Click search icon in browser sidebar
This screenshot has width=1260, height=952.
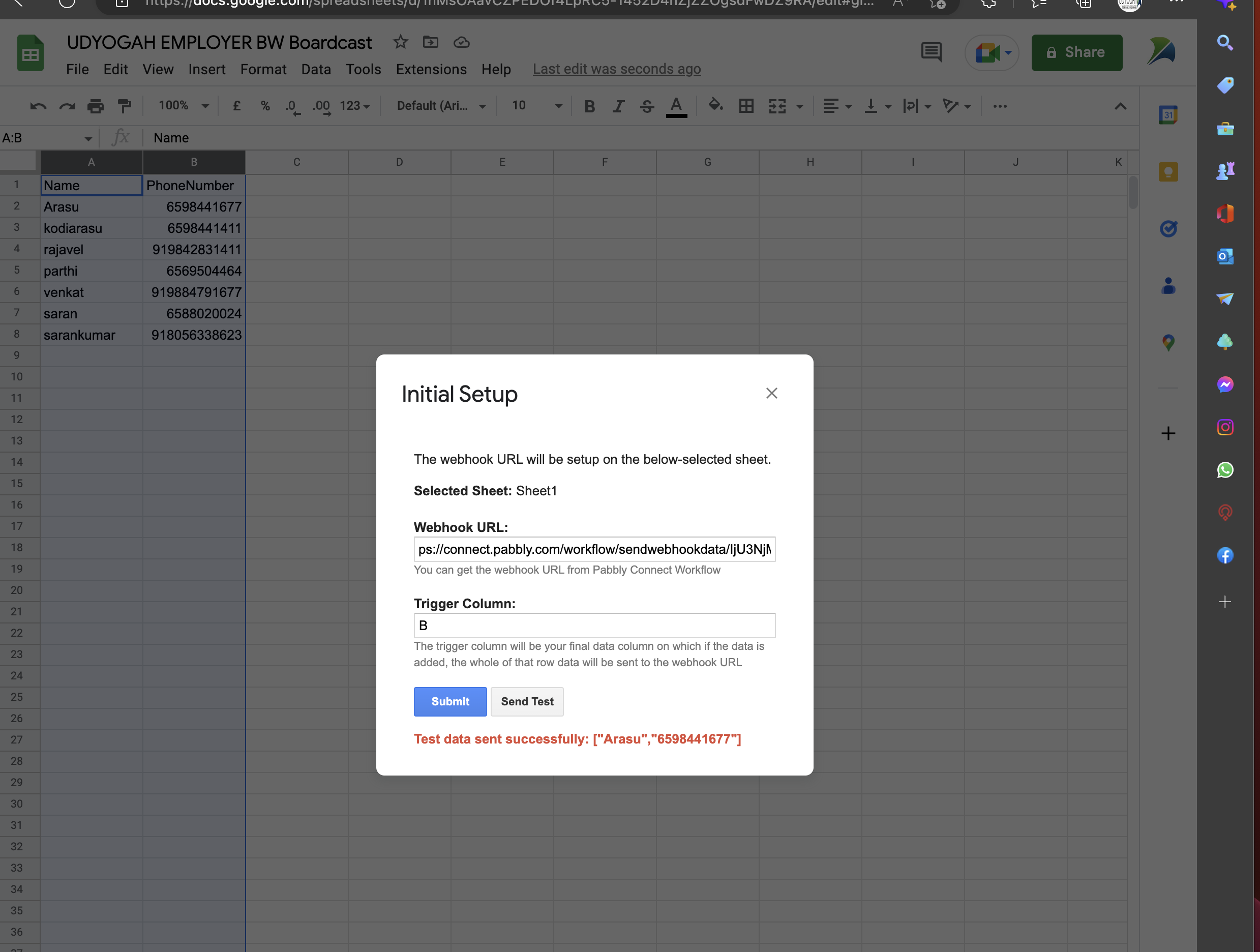pos(1225,43)
